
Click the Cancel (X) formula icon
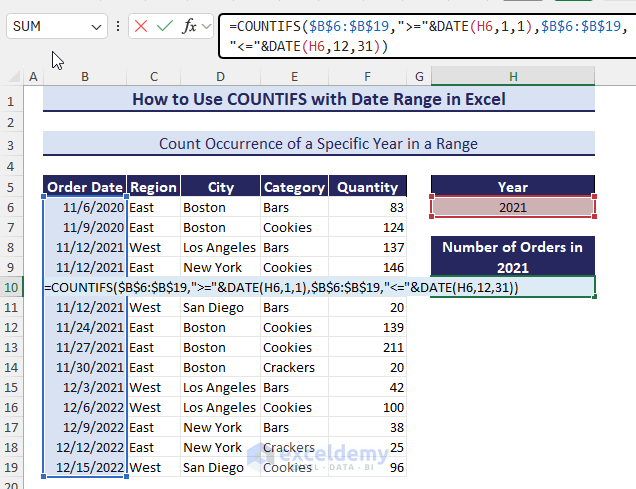141,26
